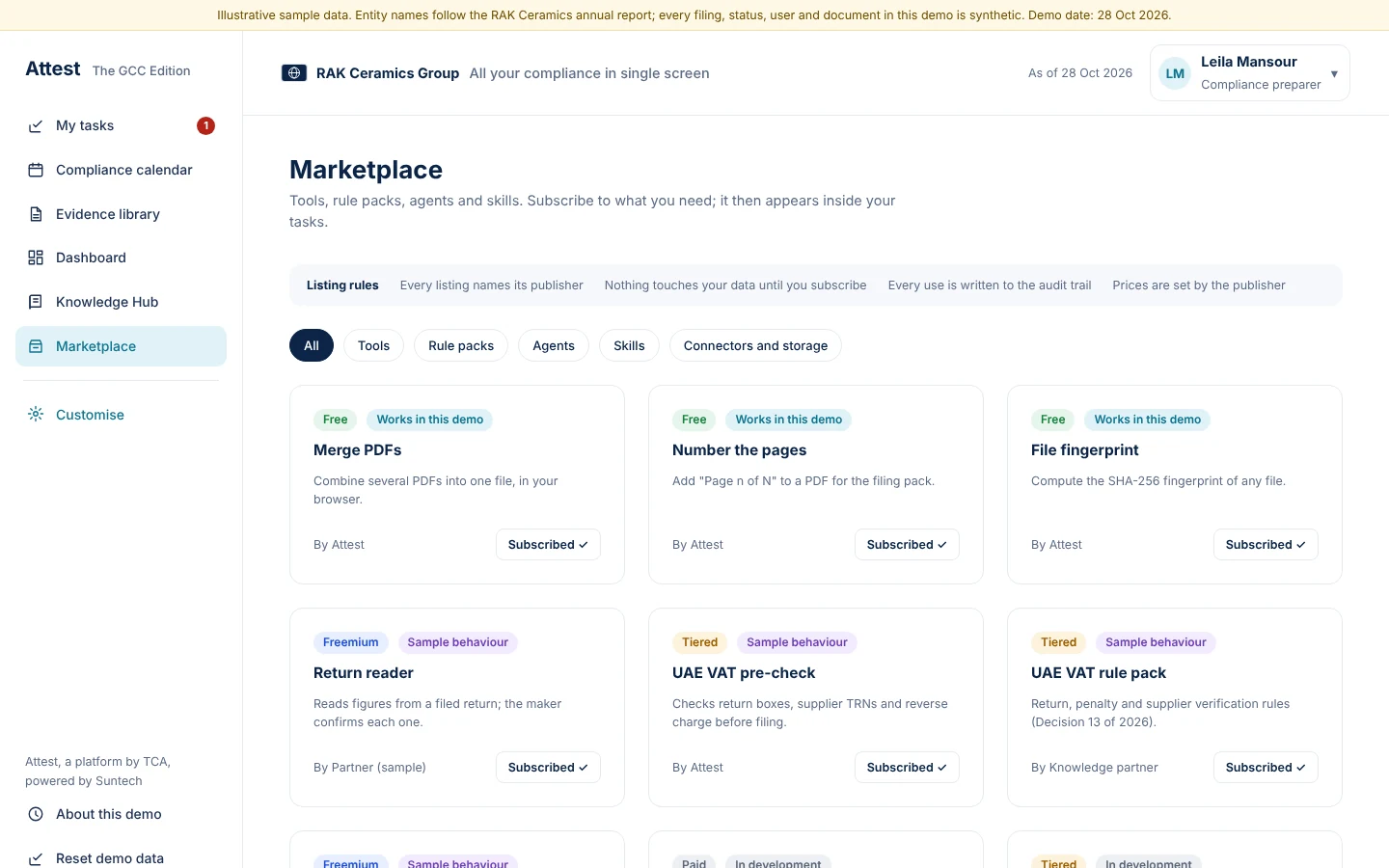
Task: Click Prices are set by the publisher rule
Action: 1198,285
